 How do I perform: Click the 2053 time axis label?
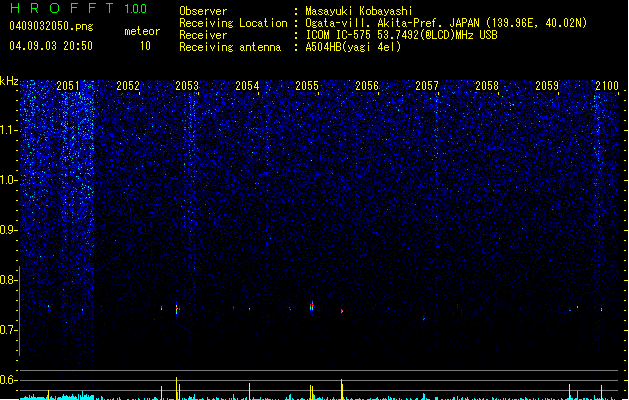point(187,86)
